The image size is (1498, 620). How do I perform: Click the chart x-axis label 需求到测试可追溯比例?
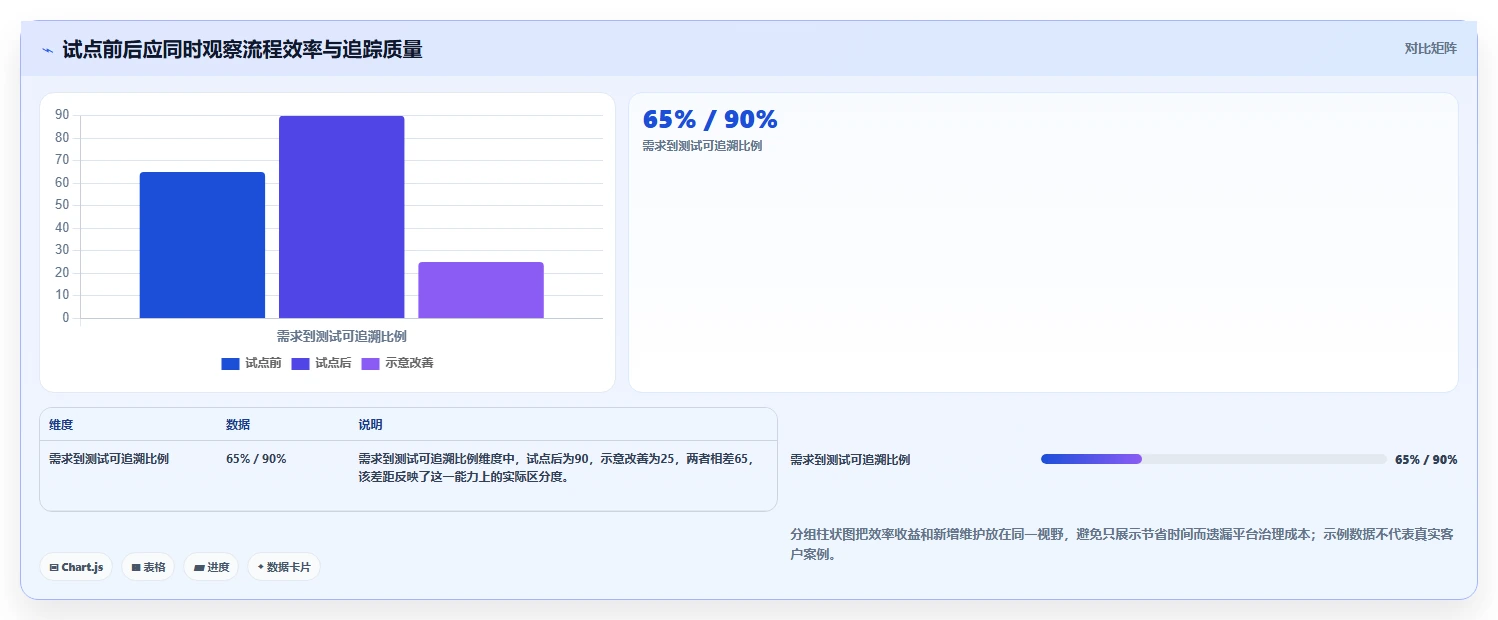click(341, 336)
